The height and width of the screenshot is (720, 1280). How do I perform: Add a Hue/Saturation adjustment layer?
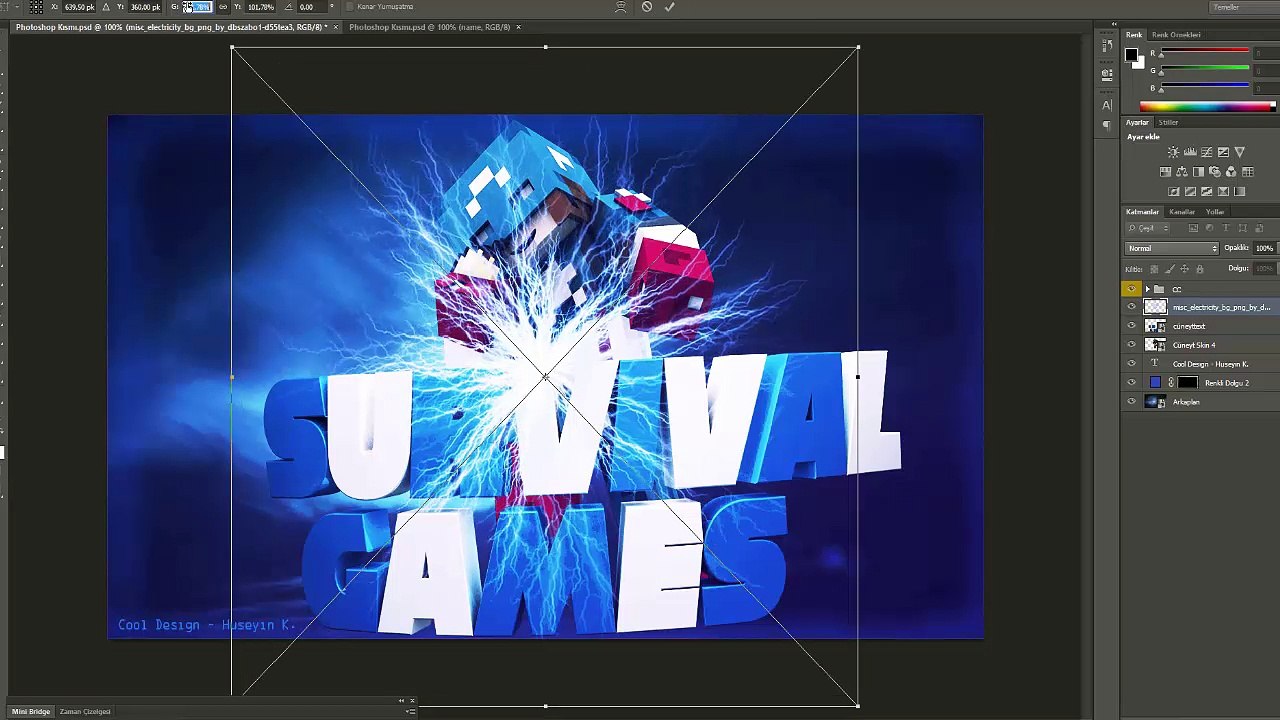click(1165, 172)
